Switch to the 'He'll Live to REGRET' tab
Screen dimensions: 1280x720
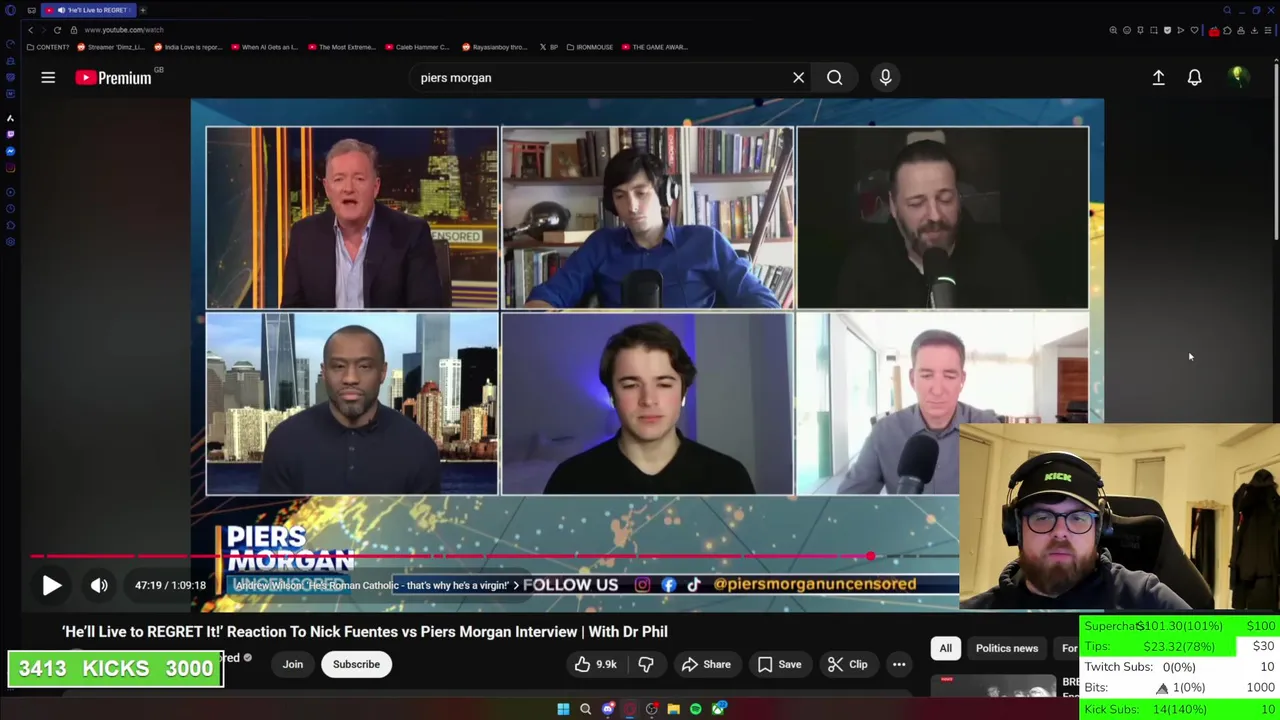tap(90, 10)
